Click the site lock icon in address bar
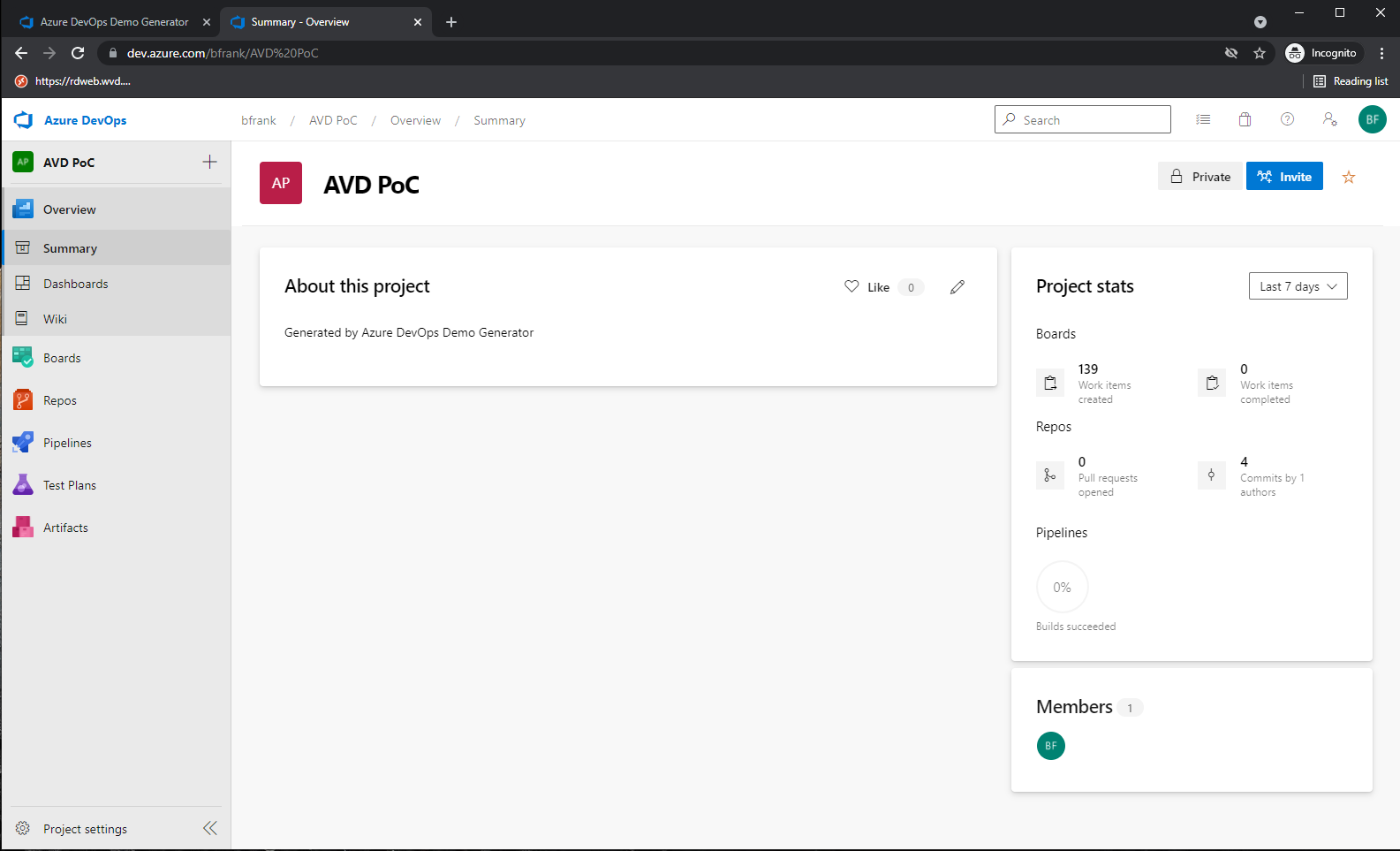Viewport: 1400px width, 851px height. tap(112, 53)
